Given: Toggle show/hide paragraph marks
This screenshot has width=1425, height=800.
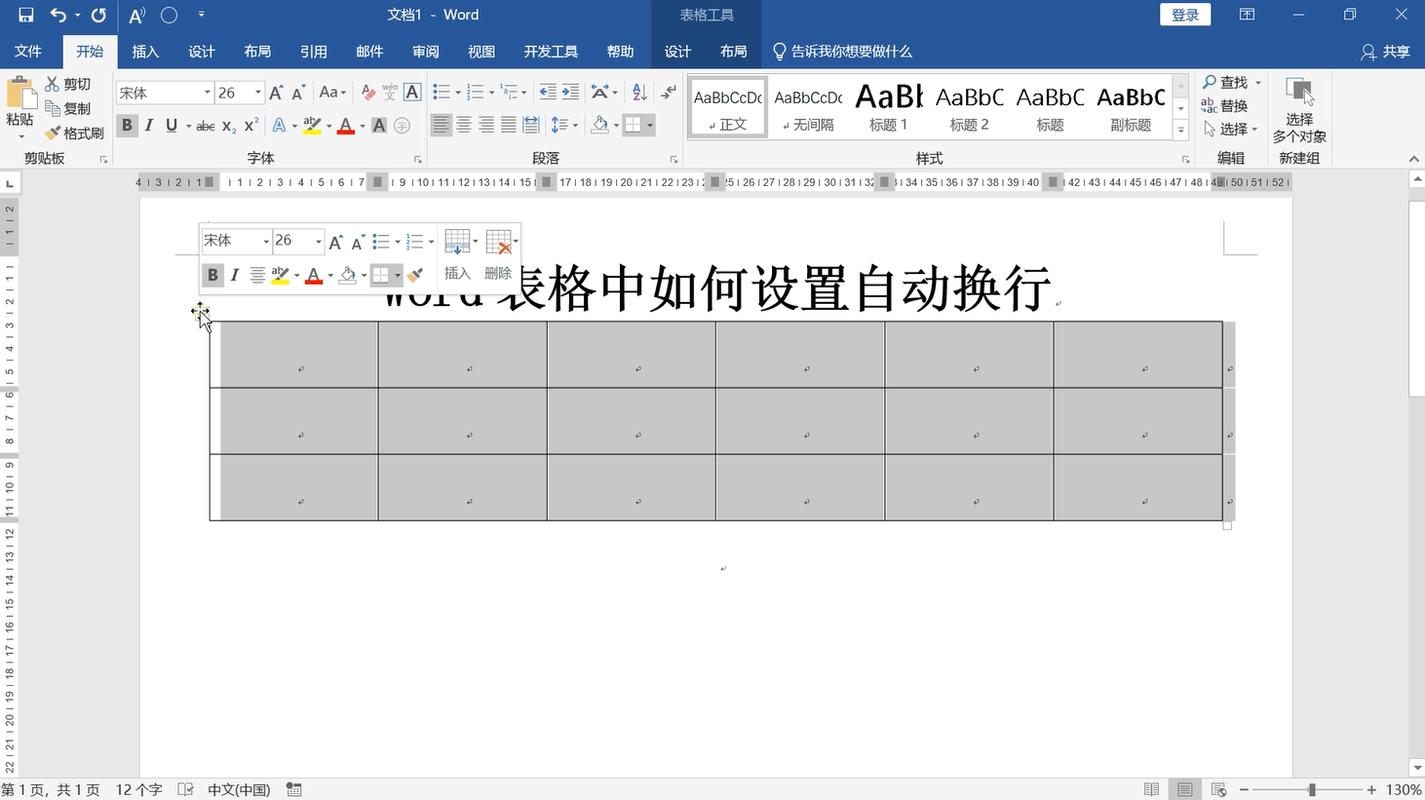Looking at the screenshot, I should 669,92.
